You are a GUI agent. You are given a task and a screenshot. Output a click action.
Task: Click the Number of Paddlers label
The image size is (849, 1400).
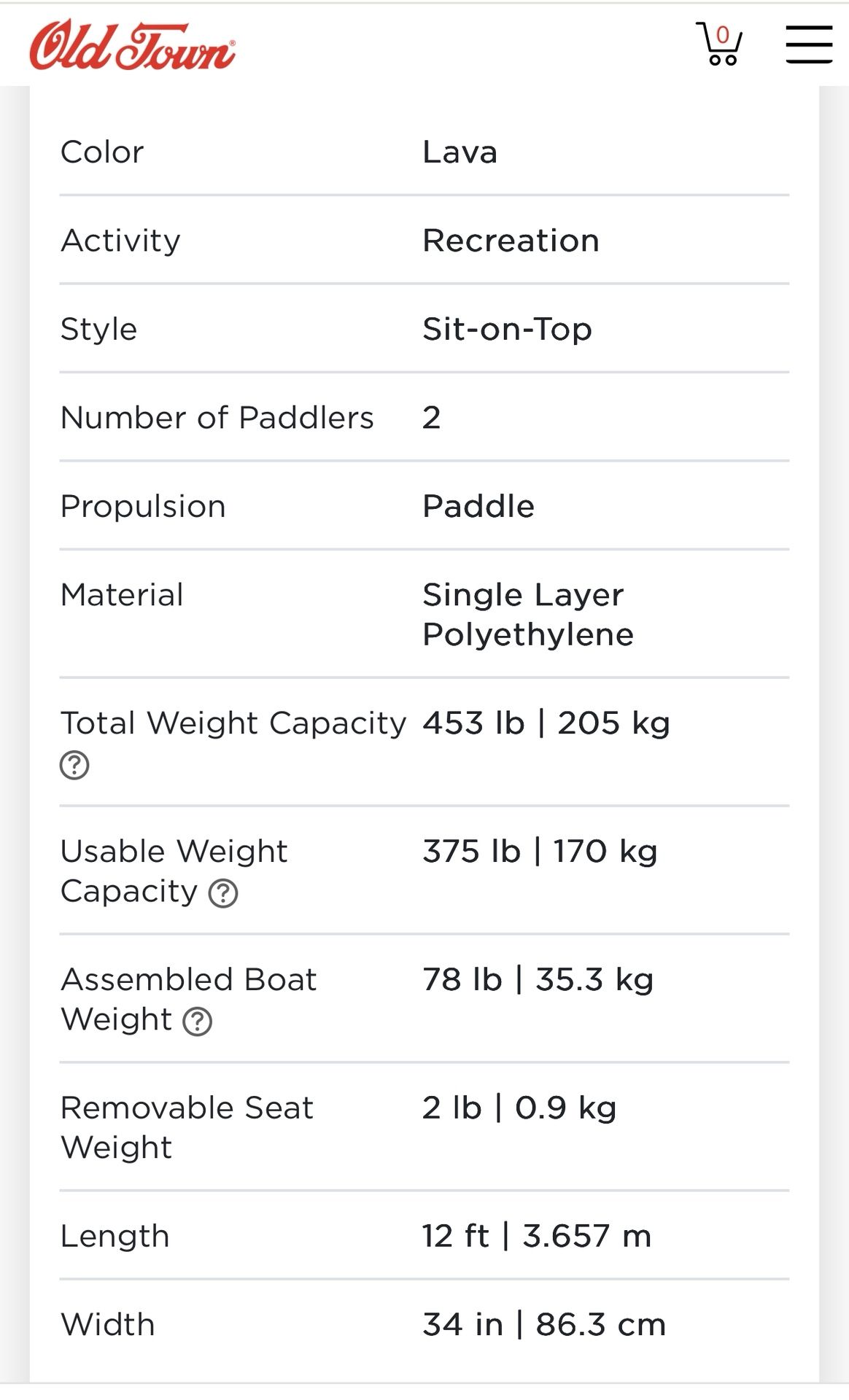point(217,418)
